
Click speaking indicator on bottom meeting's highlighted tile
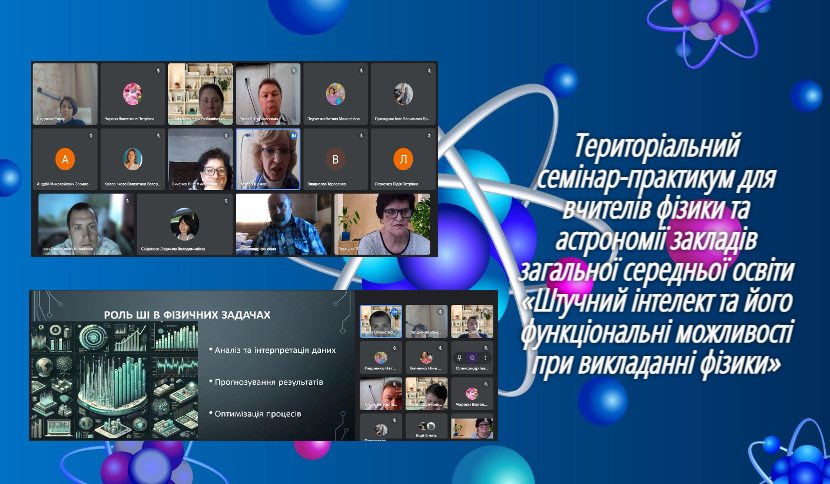pyautogui.click(x=395, y=312)
